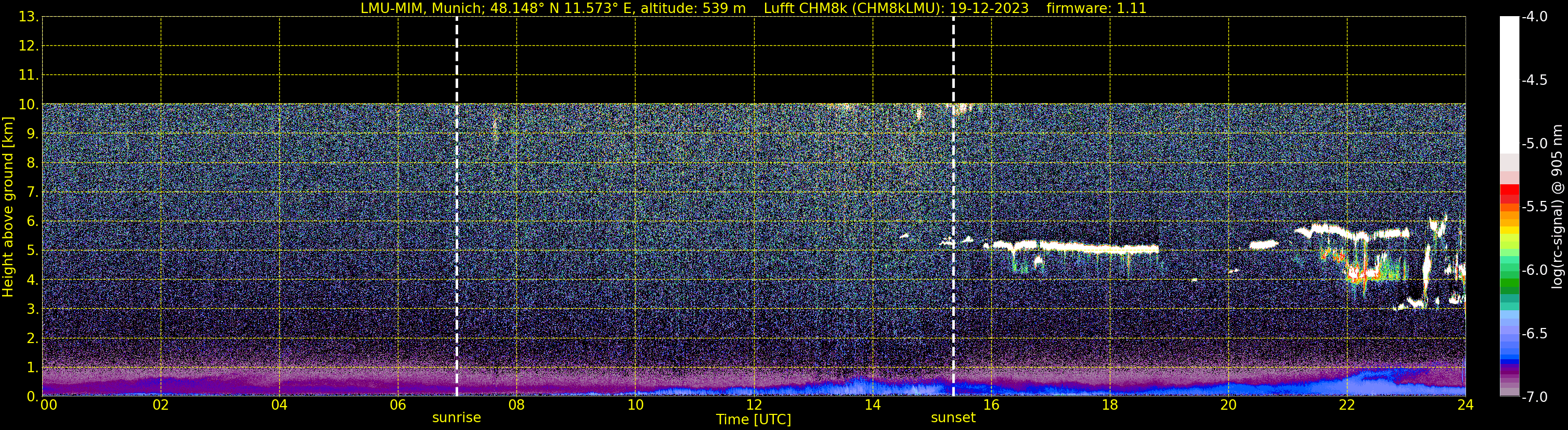The width and height of the screenshot is (1568, 430).
Task: Click the 'log(rc-signal) @ 905 nm' colorbar label
Action: pos(1557,207)
